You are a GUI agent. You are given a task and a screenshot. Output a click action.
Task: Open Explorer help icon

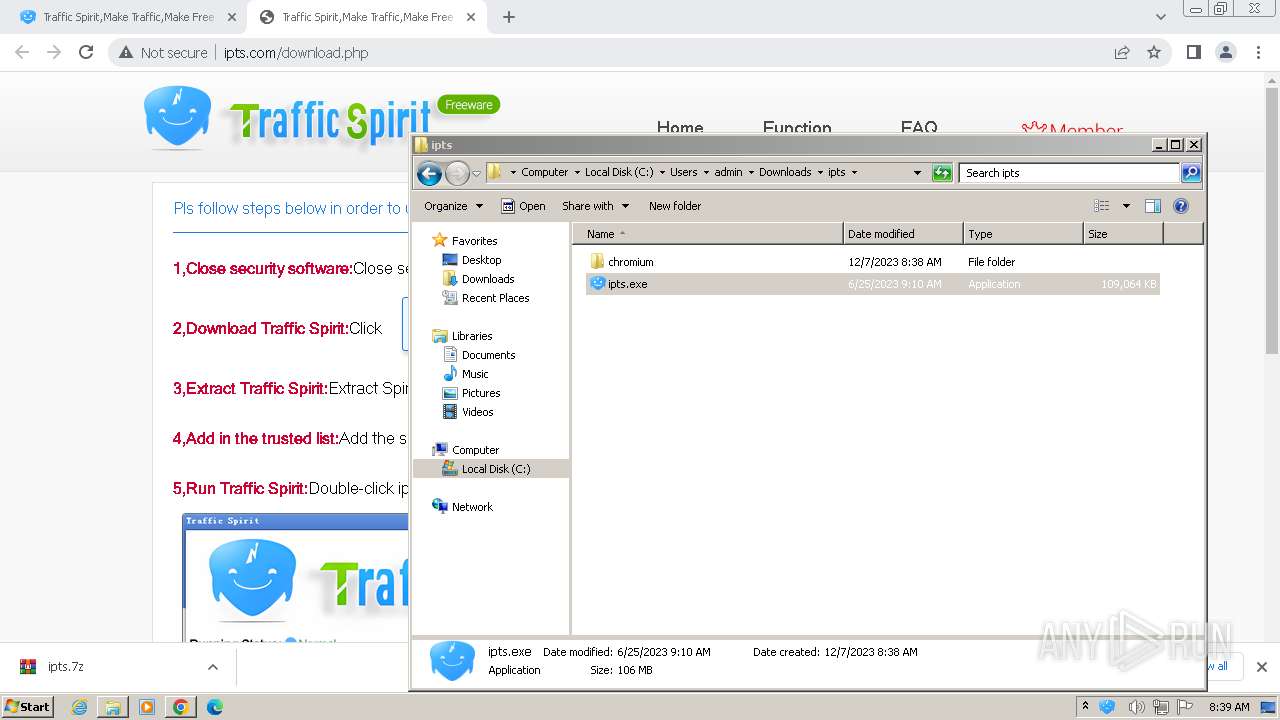point(1180,206)
